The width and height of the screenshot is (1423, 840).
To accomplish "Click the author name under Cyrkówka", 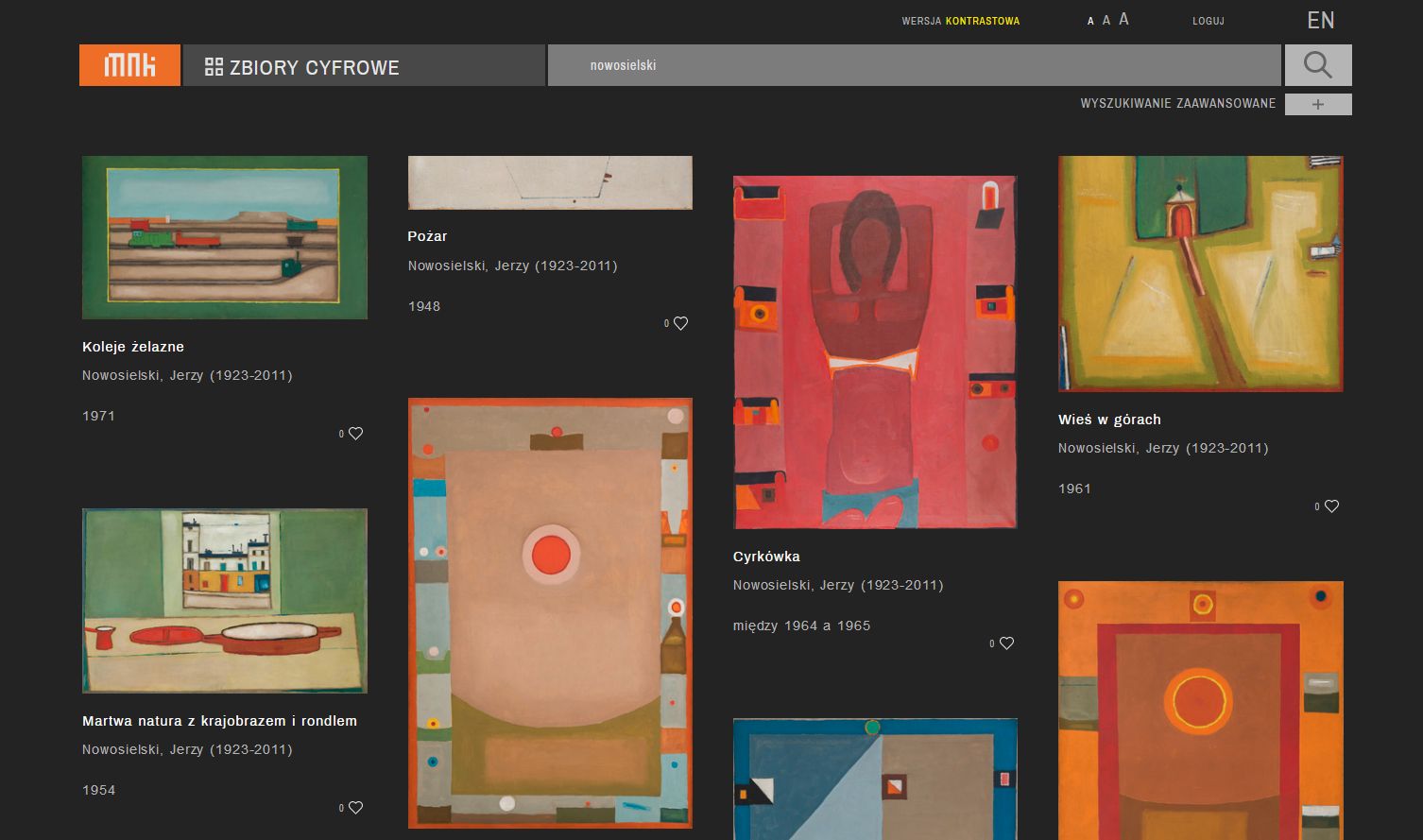I will coord(838,585).
